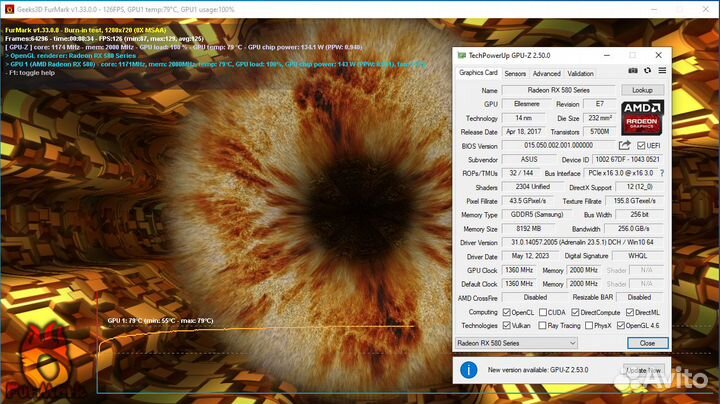Switch to the Sensors tab
Image resolution: width=720 pixels, height=404 pixels.
pos(515,73)
